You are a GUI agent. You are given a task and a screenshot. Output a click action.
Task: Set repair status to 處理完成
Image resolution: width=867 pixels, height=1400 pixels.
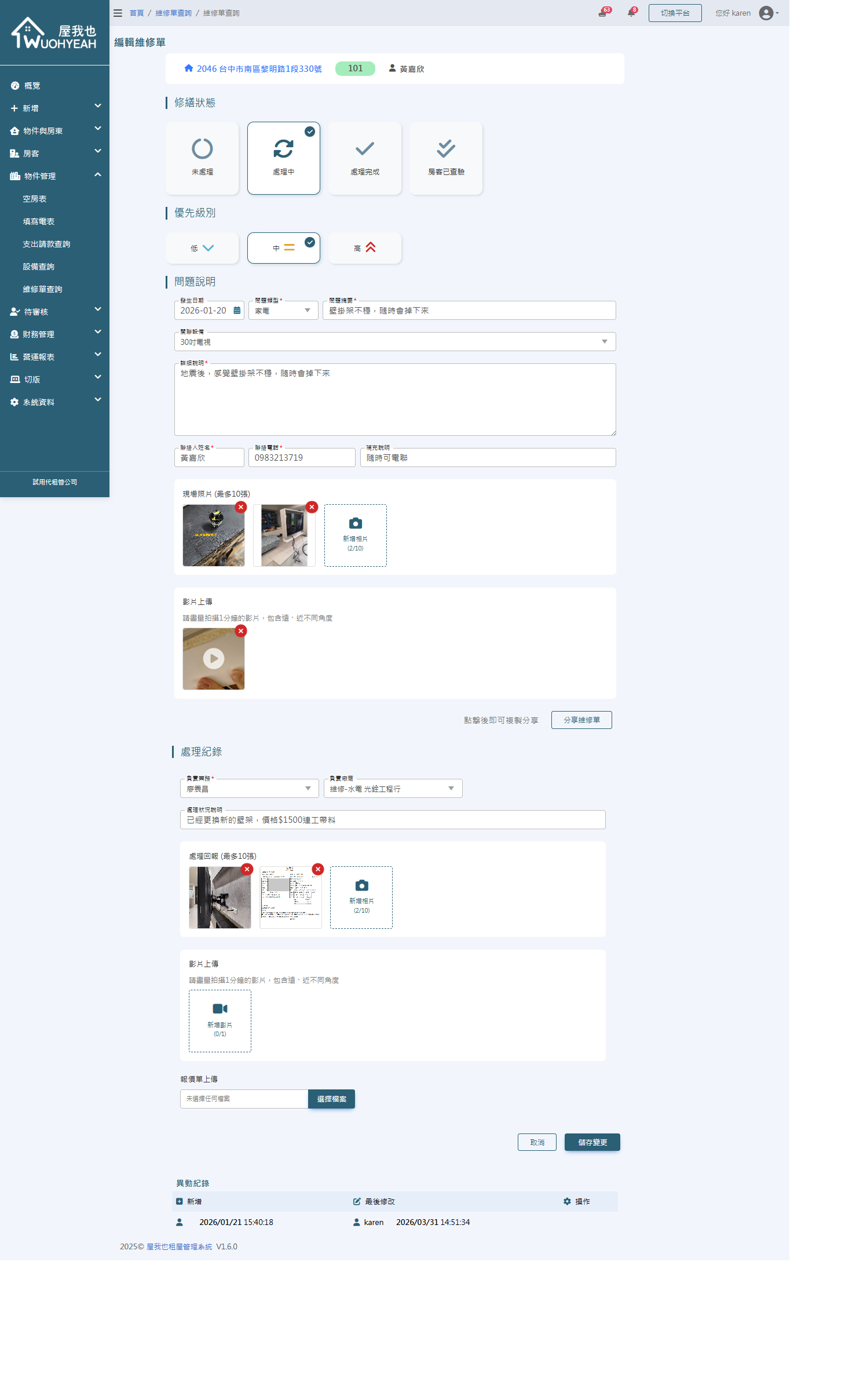pyautogui.click(x=364, y=158)
